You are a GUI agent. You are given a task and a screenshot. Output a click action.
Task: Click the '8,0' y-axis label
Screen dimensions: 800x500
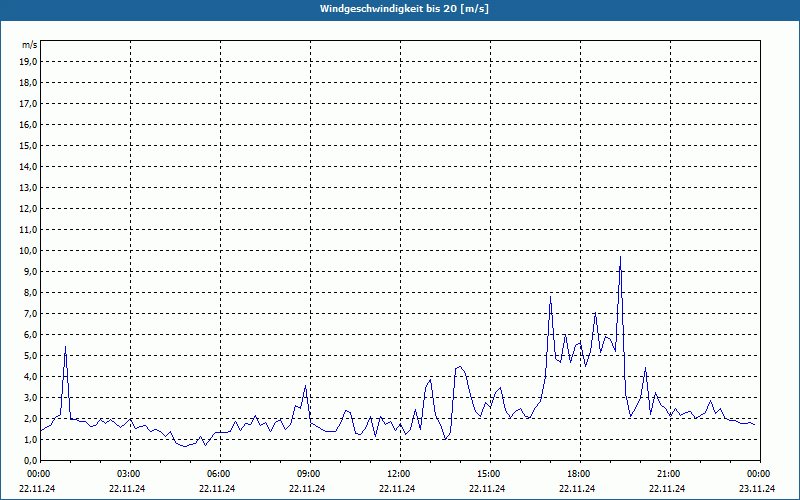pos(30,292)
